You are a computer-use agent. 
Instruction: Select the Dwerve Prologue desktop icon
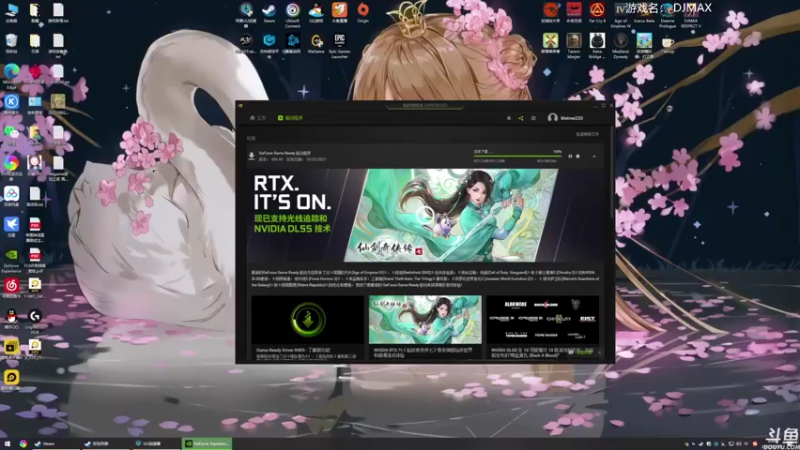[667, 15]
